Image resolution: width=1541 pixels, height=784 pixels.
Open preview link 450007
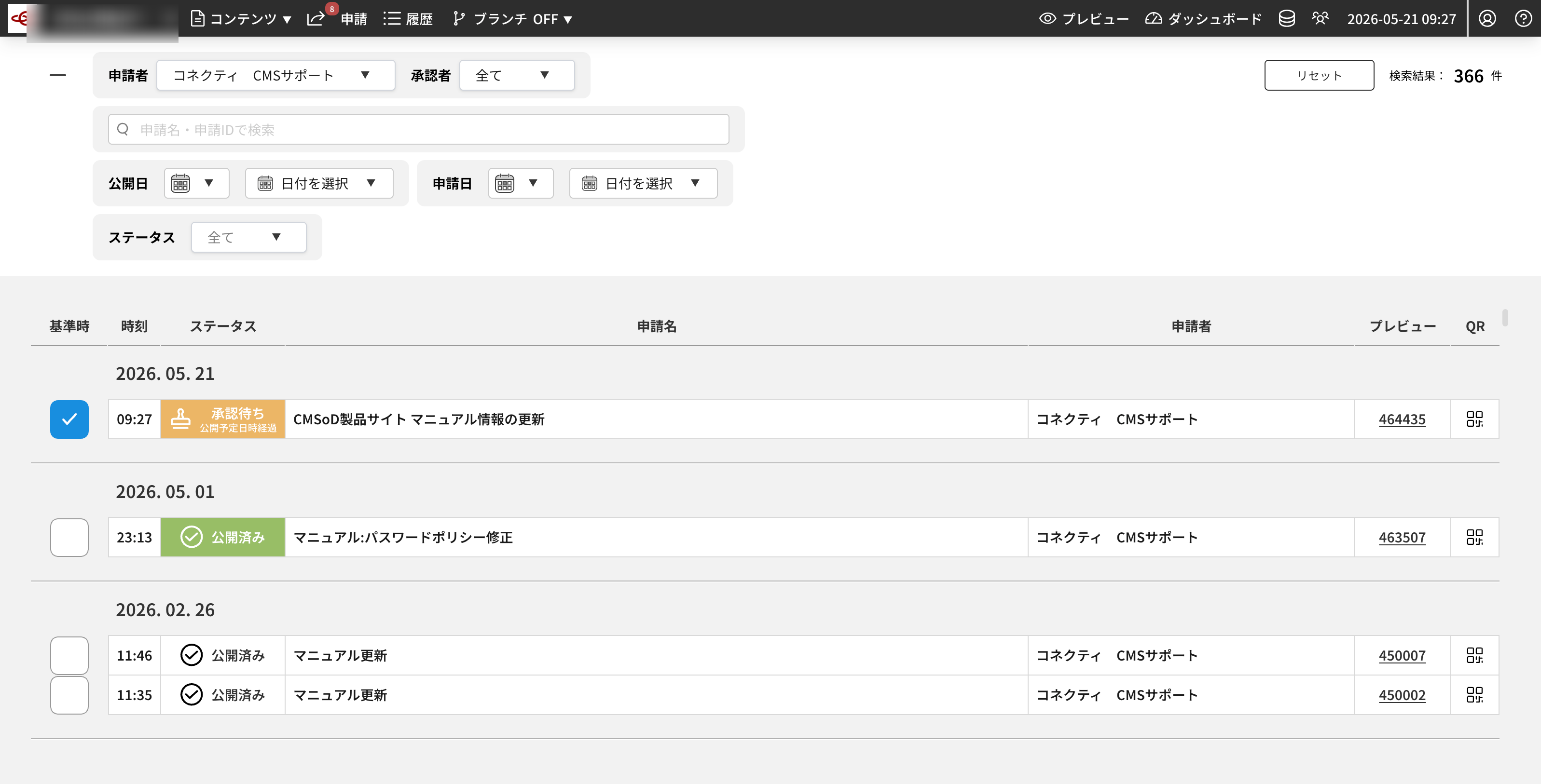[x=1402, y=655]
